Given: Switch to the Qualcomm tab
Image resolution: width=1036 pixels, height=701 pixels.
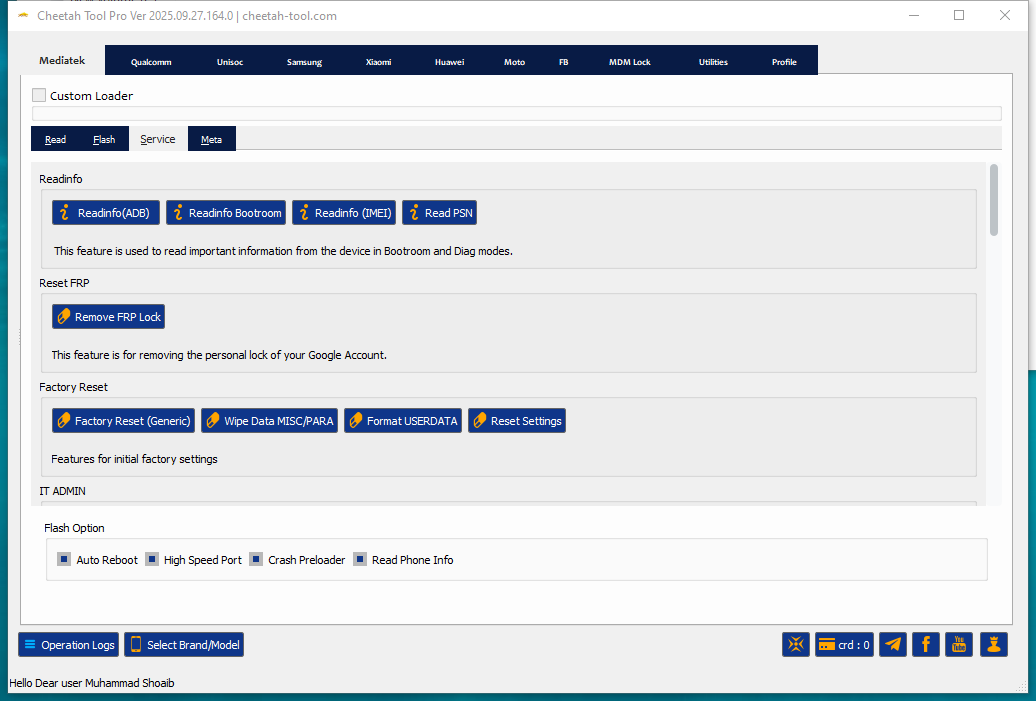Looking at the screenshot, I should click(x=150, y=61).
